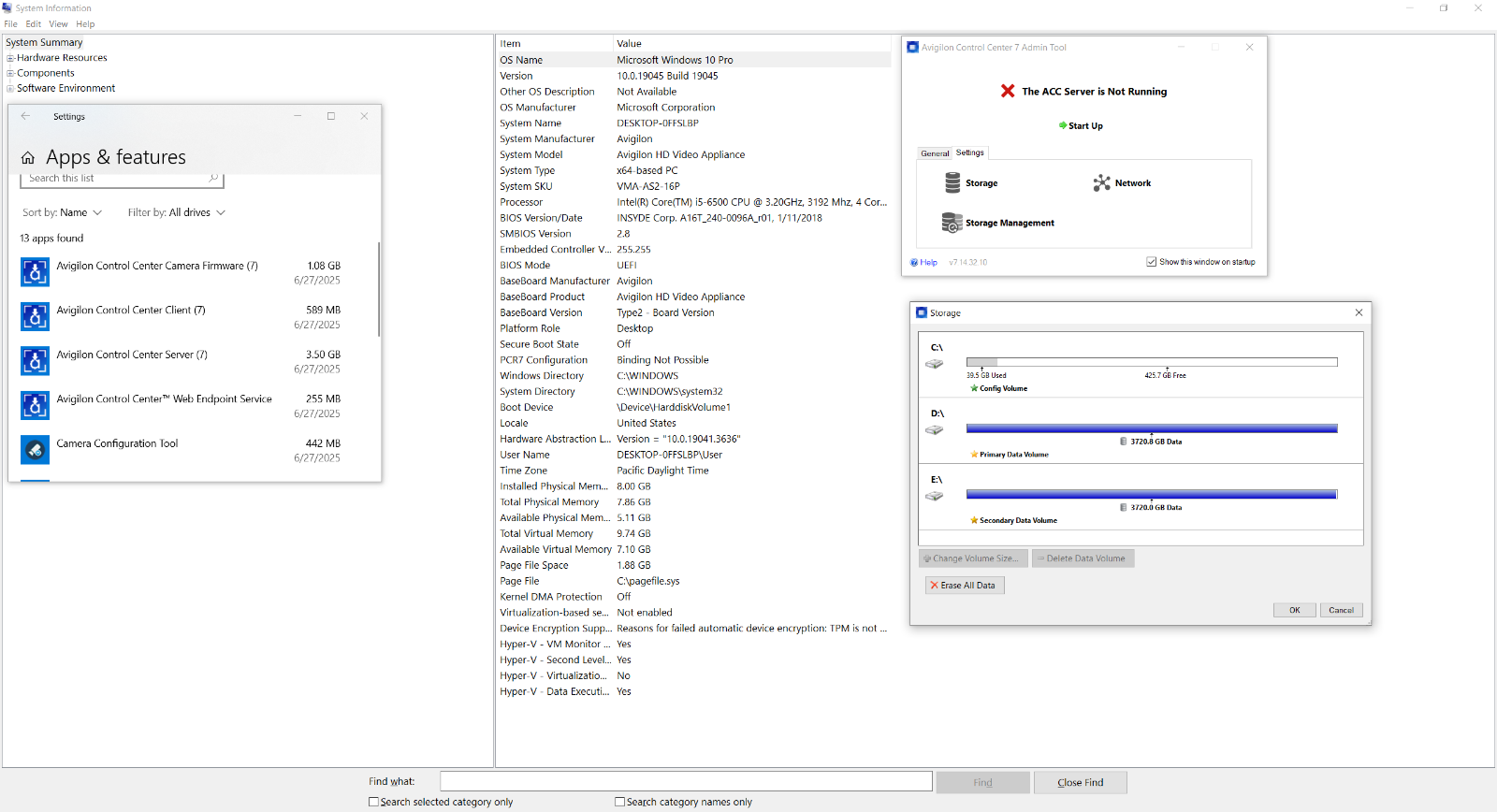The width and height of the screenshot is (1497, 812).
Task: Open the Sort by Name dropdown
Action: pyautogui.click(x=62, y=212)
